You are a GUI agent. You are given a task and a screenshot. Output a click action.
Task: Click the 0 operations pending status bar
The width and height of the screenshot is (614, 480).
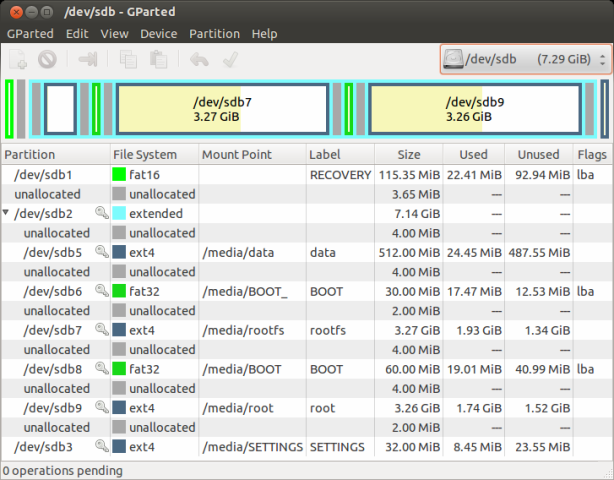pos(63,470)
